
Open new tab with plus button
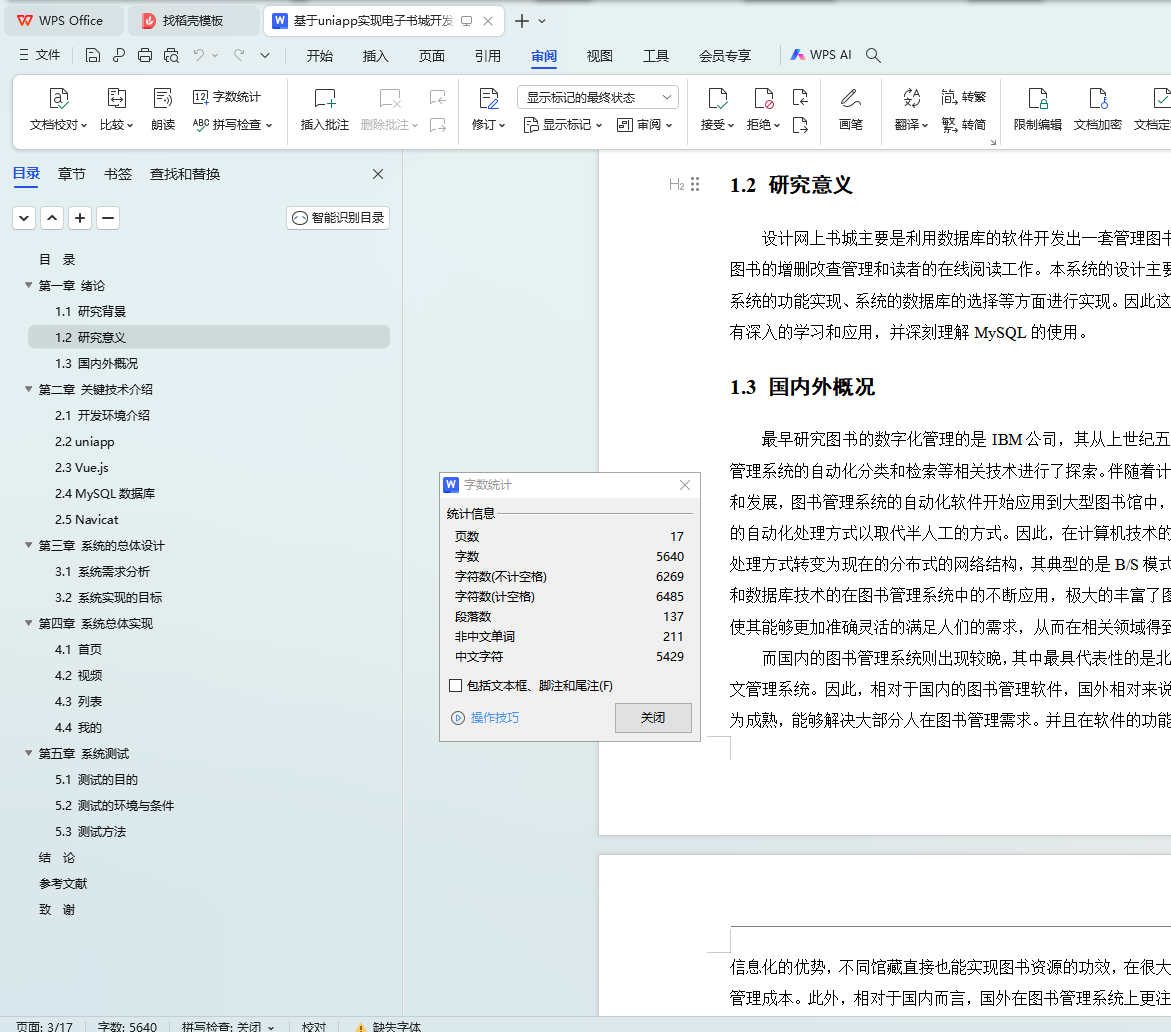(x=522, y=21)
